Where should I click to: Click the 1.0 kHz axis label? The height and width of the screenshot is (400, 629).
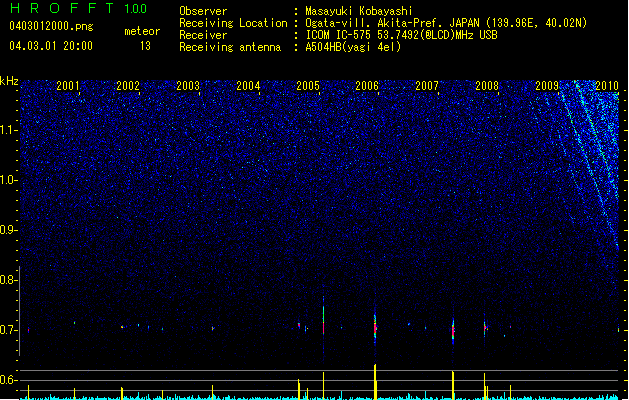(9, 180)
